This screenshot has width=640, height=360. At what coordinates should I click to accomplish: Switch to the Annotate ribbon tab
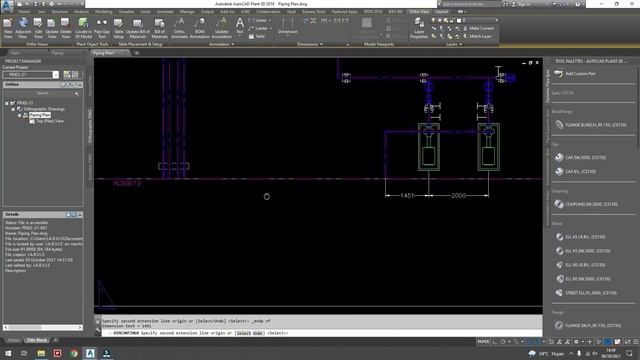click(165, 12)
